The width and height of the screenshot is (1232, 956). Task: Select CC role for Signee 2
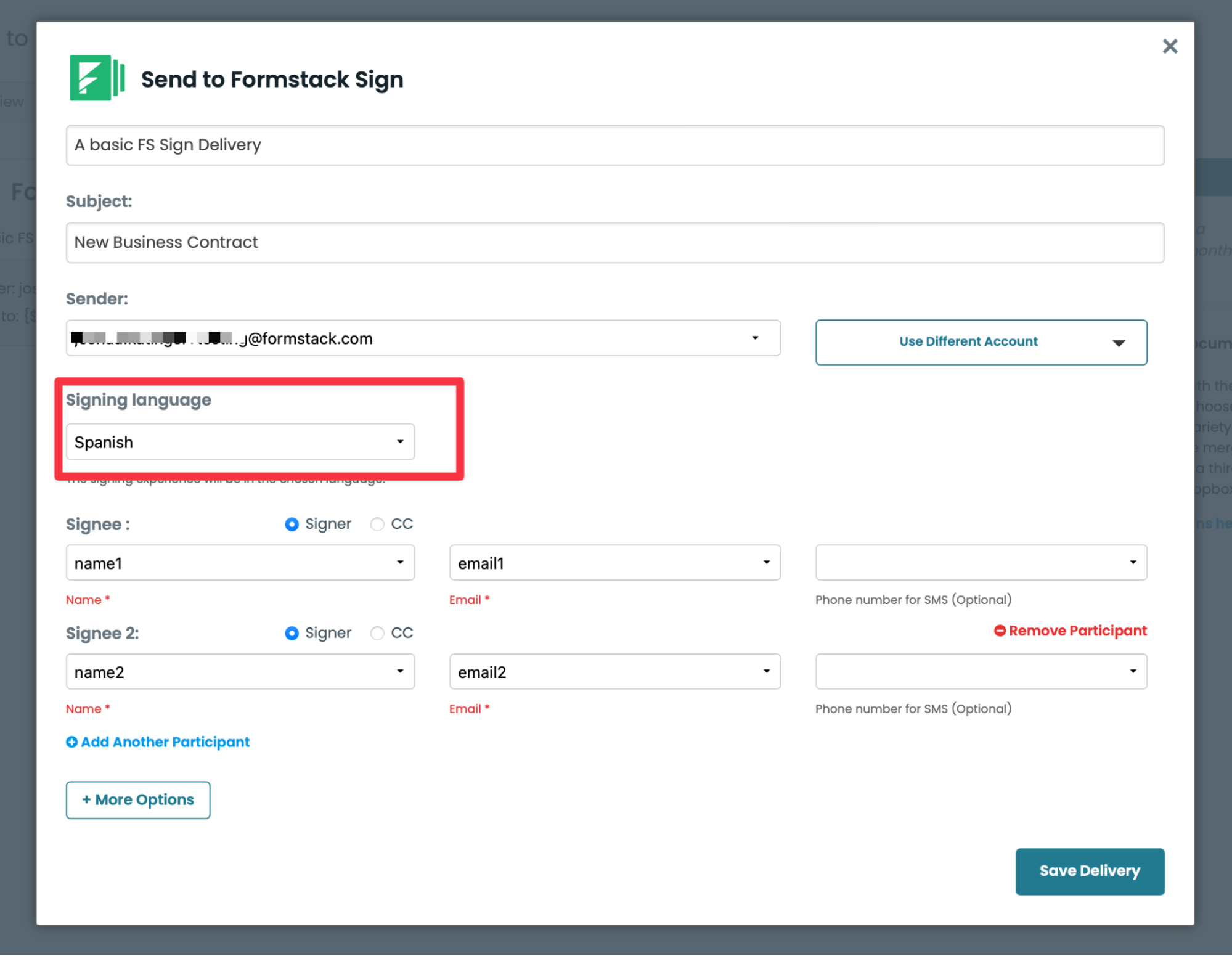click(x=377, y=633)
